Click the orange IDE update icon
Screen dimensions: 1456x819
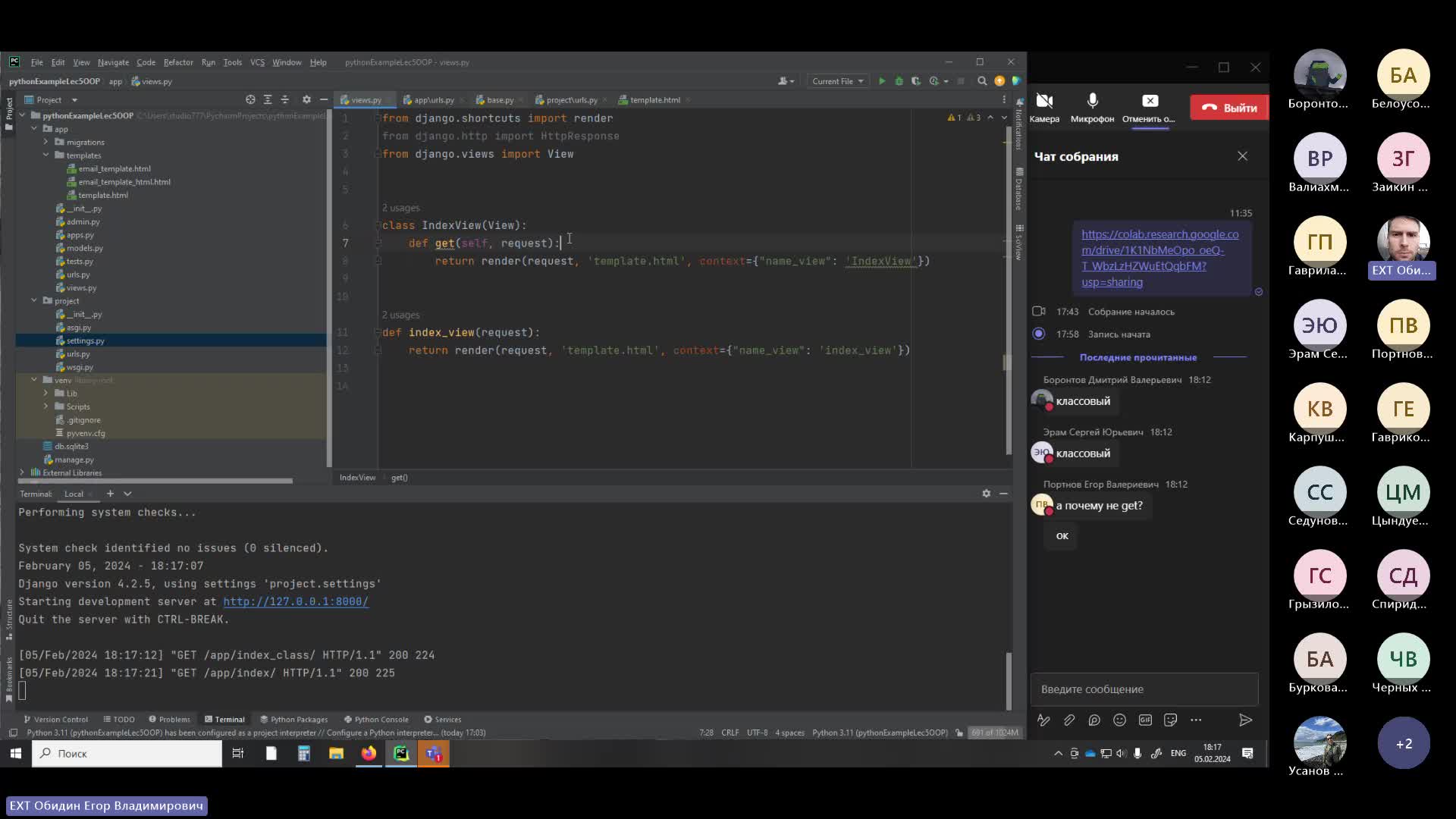click(x=999, y=81)
